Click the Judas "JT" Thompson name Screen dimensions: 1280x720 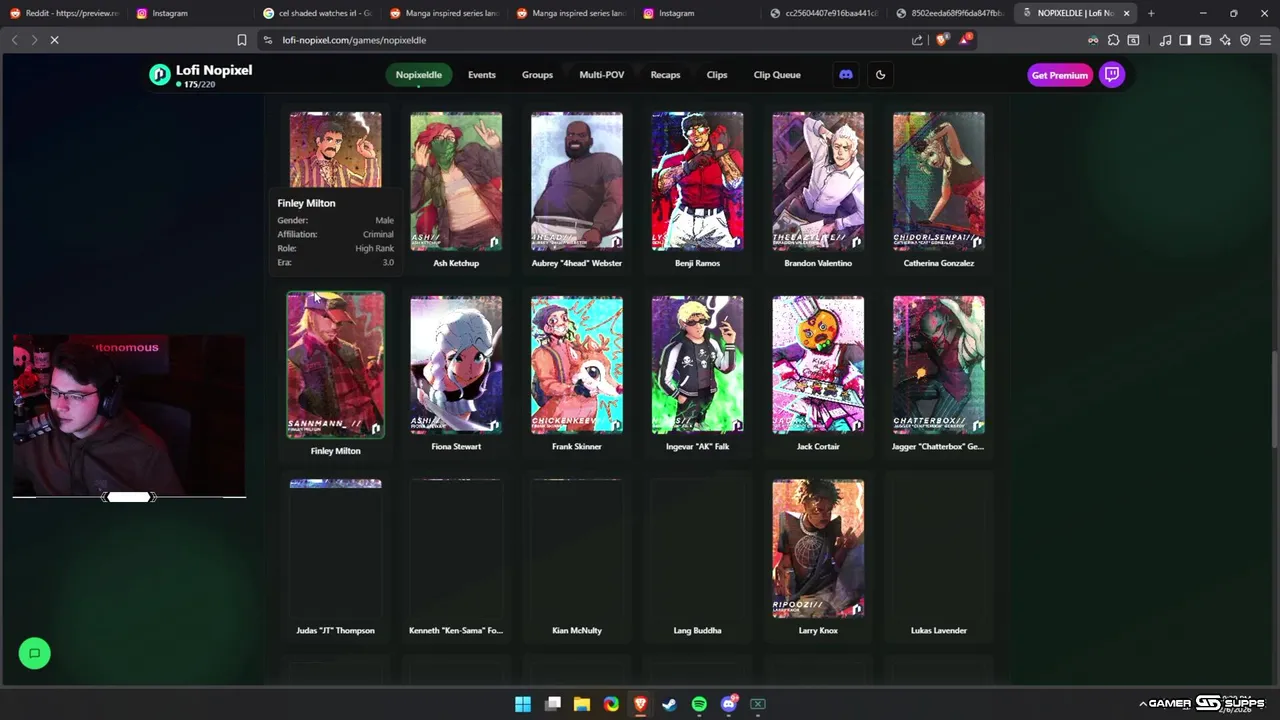pyautogui.click(x=335, y=631)
